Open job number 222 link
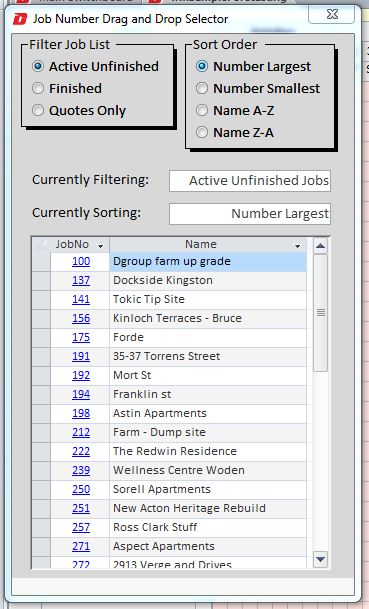The height and width of the screenshot is (609, 369). 81,452
